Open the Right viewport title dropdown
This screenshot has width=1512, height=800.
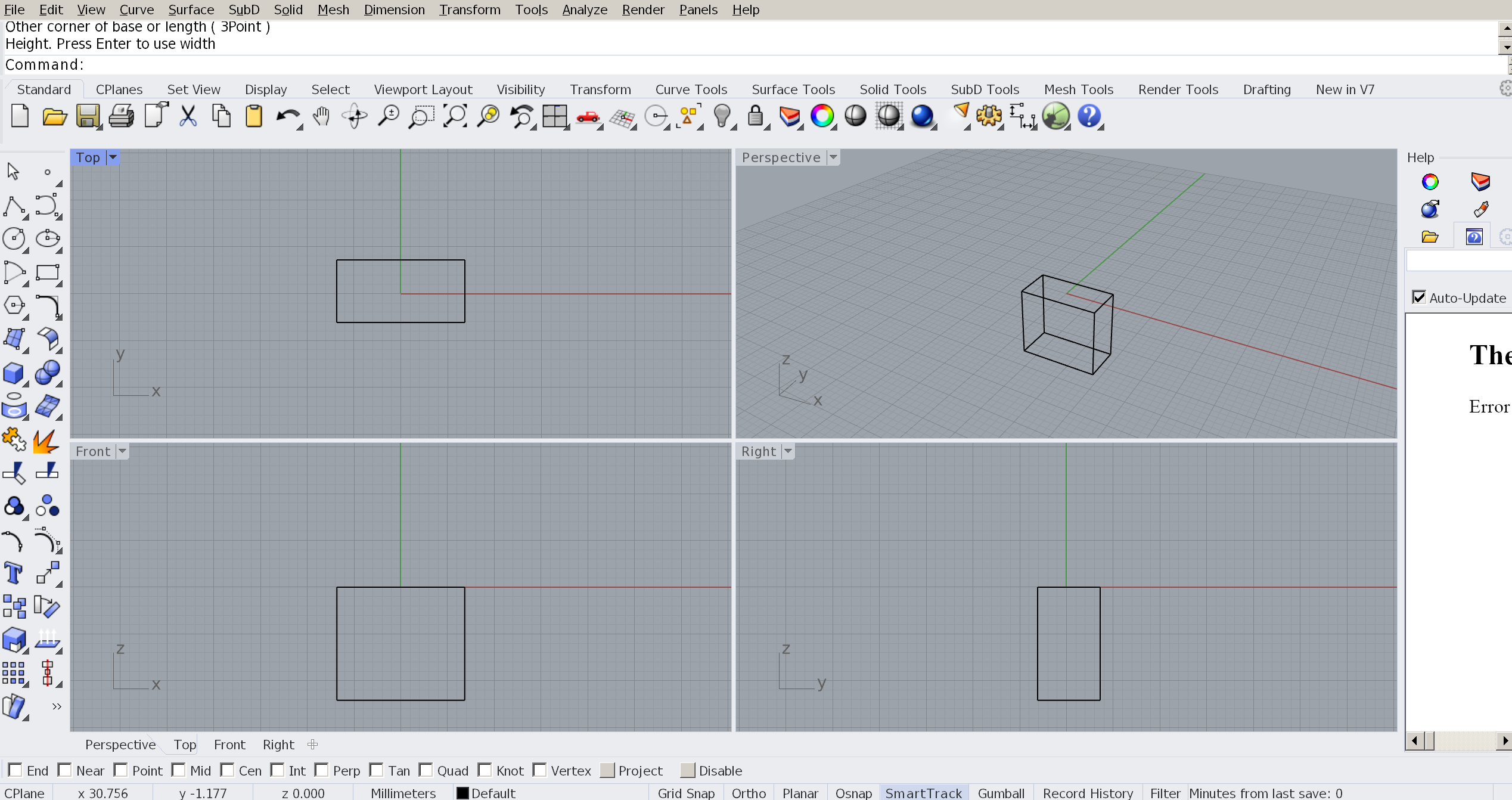coord(788,451)
